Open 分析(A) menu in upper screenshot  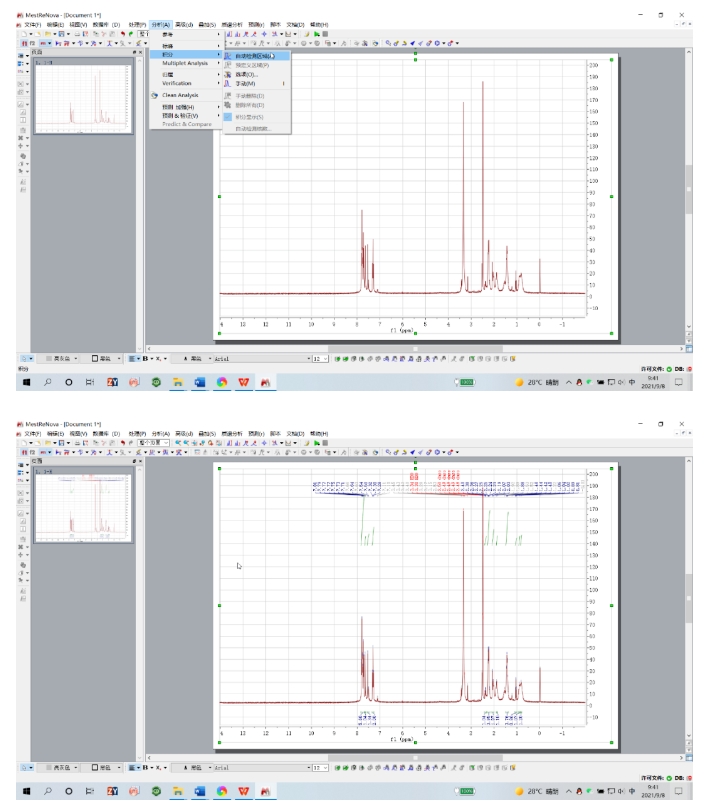click(x=160, y=25)
